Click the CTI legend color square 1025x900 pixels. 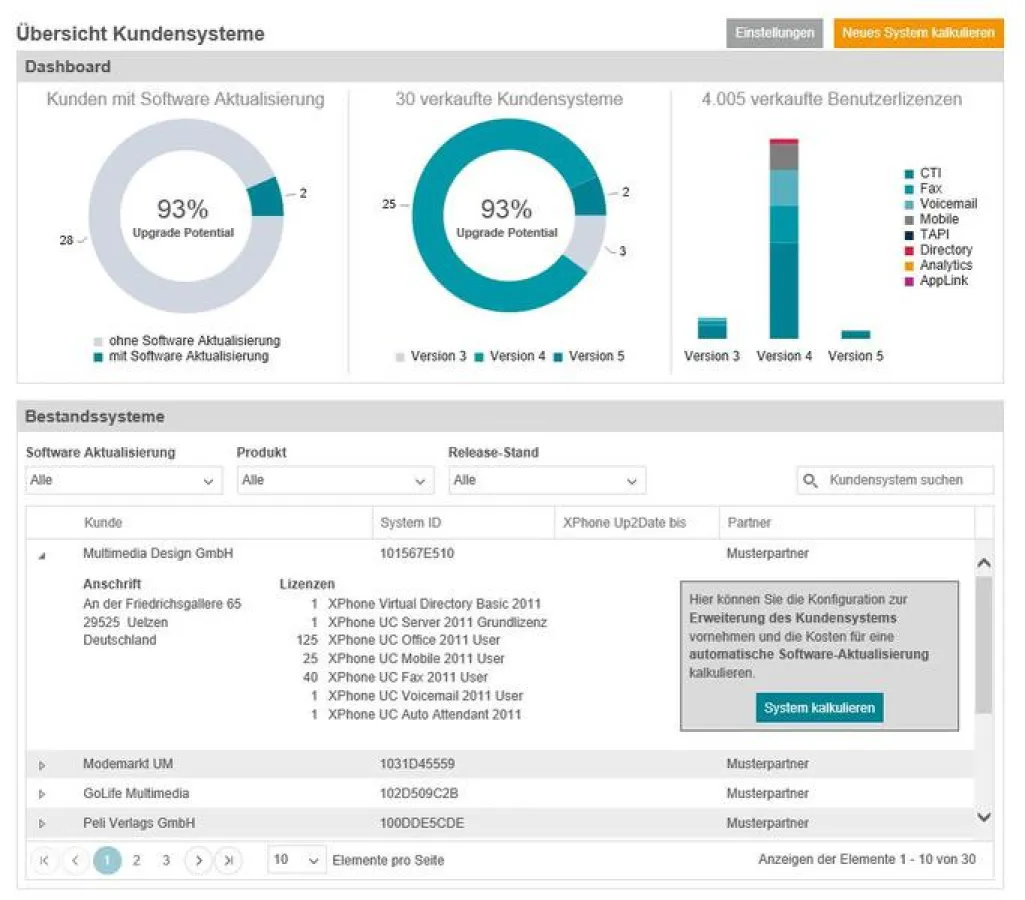909,174
